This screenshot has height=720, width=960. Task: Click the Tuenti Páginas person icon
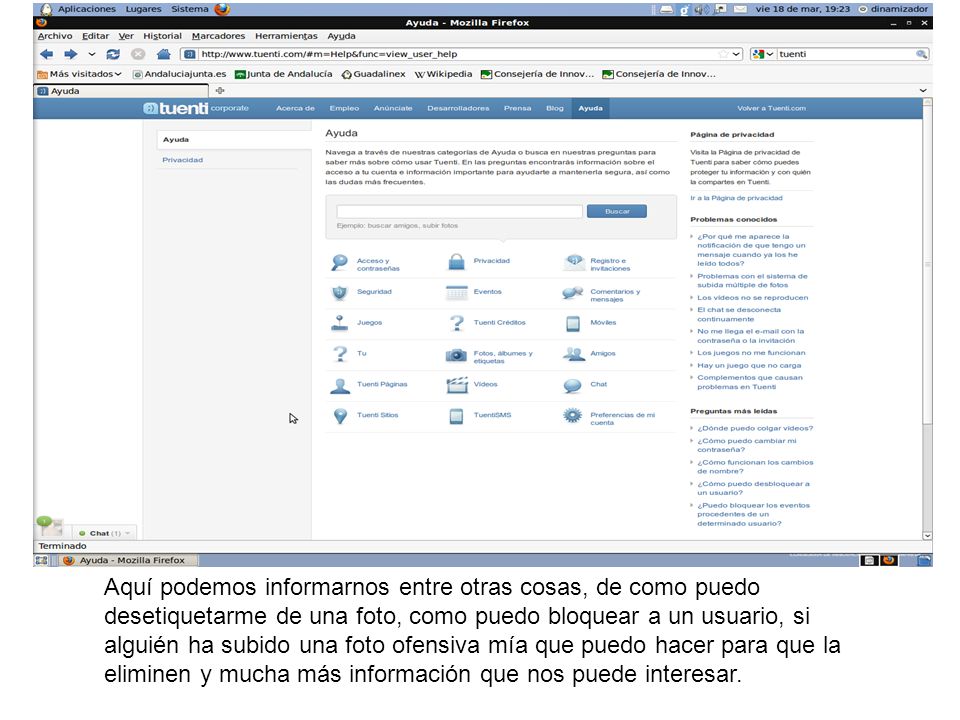click(339, 386)
